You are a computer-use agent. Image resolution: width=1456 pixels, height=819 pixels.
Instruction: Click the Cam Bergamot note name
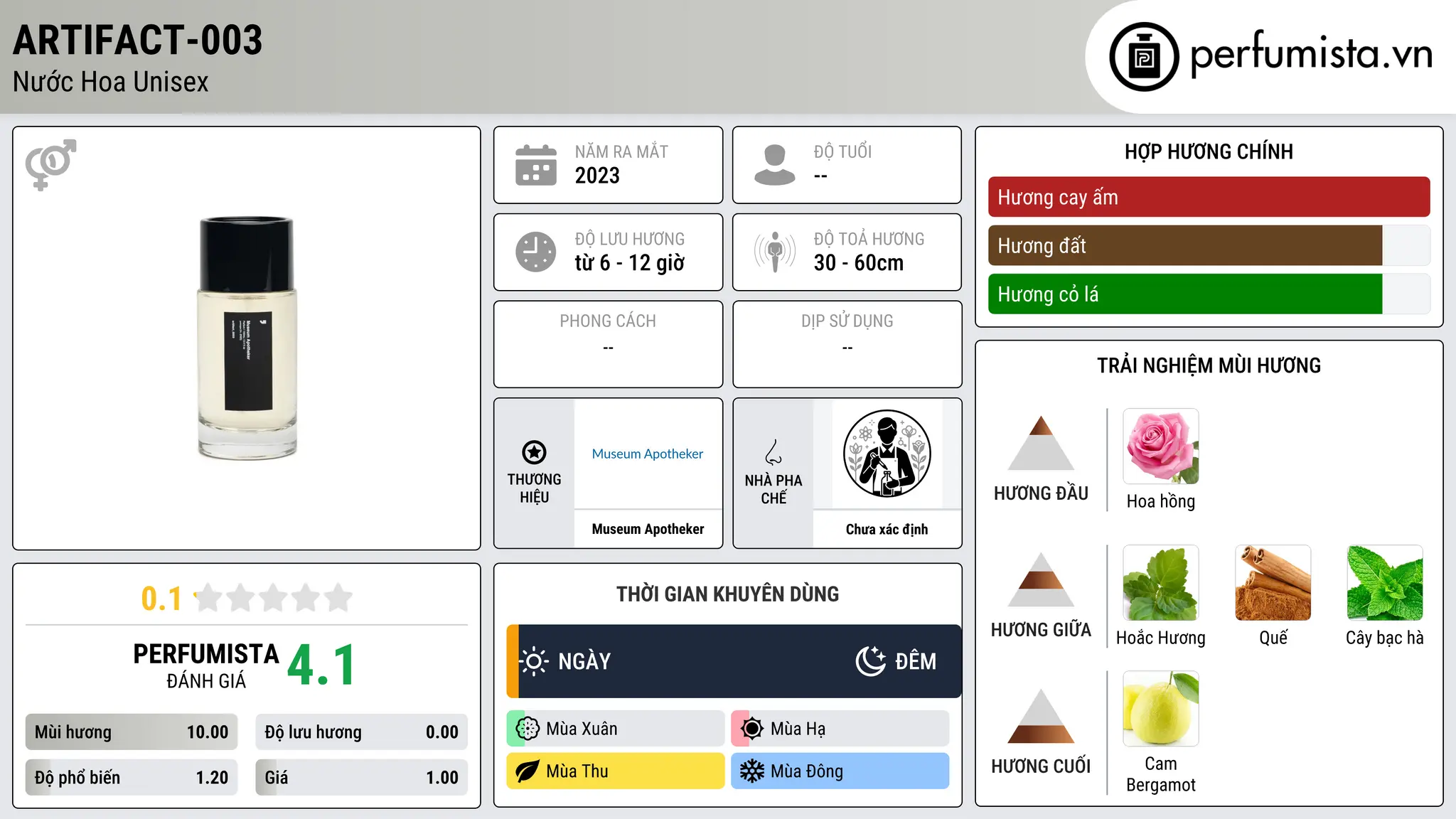[x=1161, y=774]
